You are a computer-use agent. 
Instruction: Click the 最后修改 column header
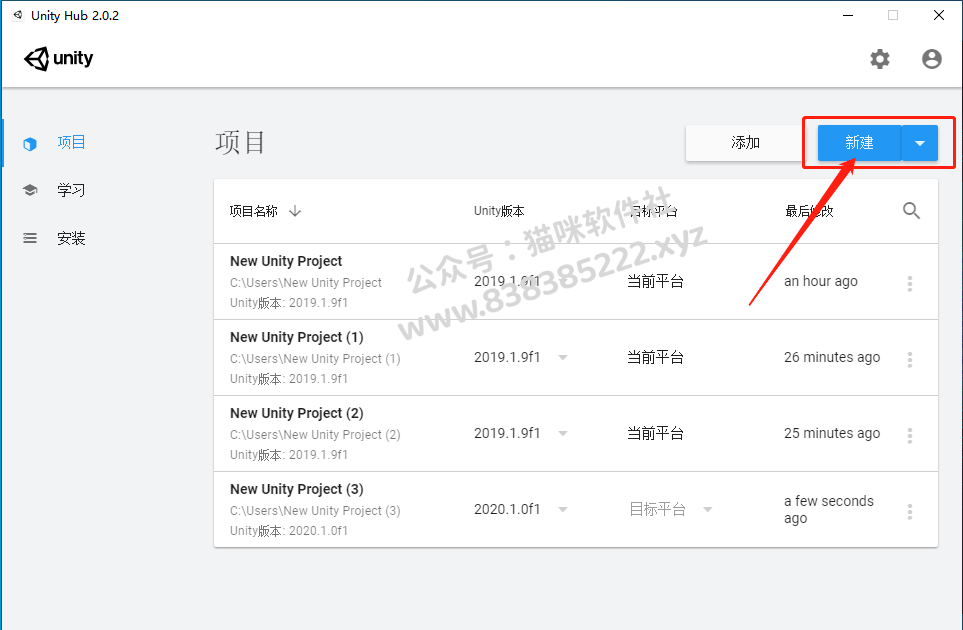point(809,211)
